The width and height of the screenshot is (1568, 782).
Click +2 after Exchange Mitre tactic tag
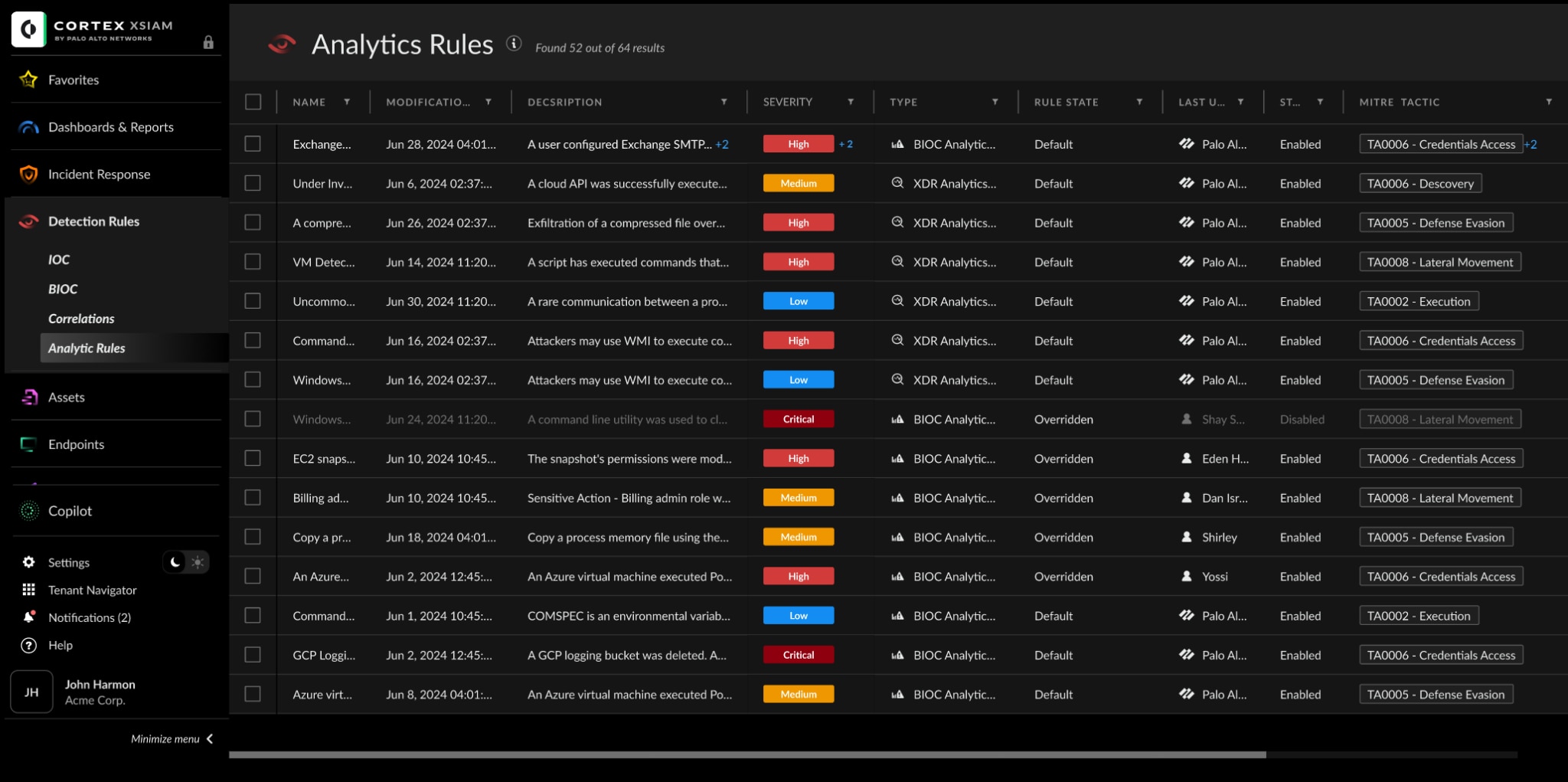pos(1530,144)
